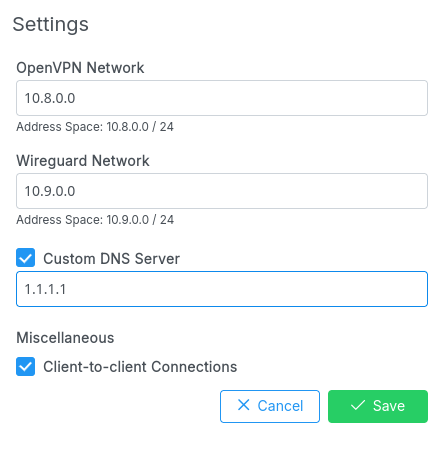Viewport: 444px width, 451px height.
Task: Click into the custom DNS address field
Action: coord(222,289)
